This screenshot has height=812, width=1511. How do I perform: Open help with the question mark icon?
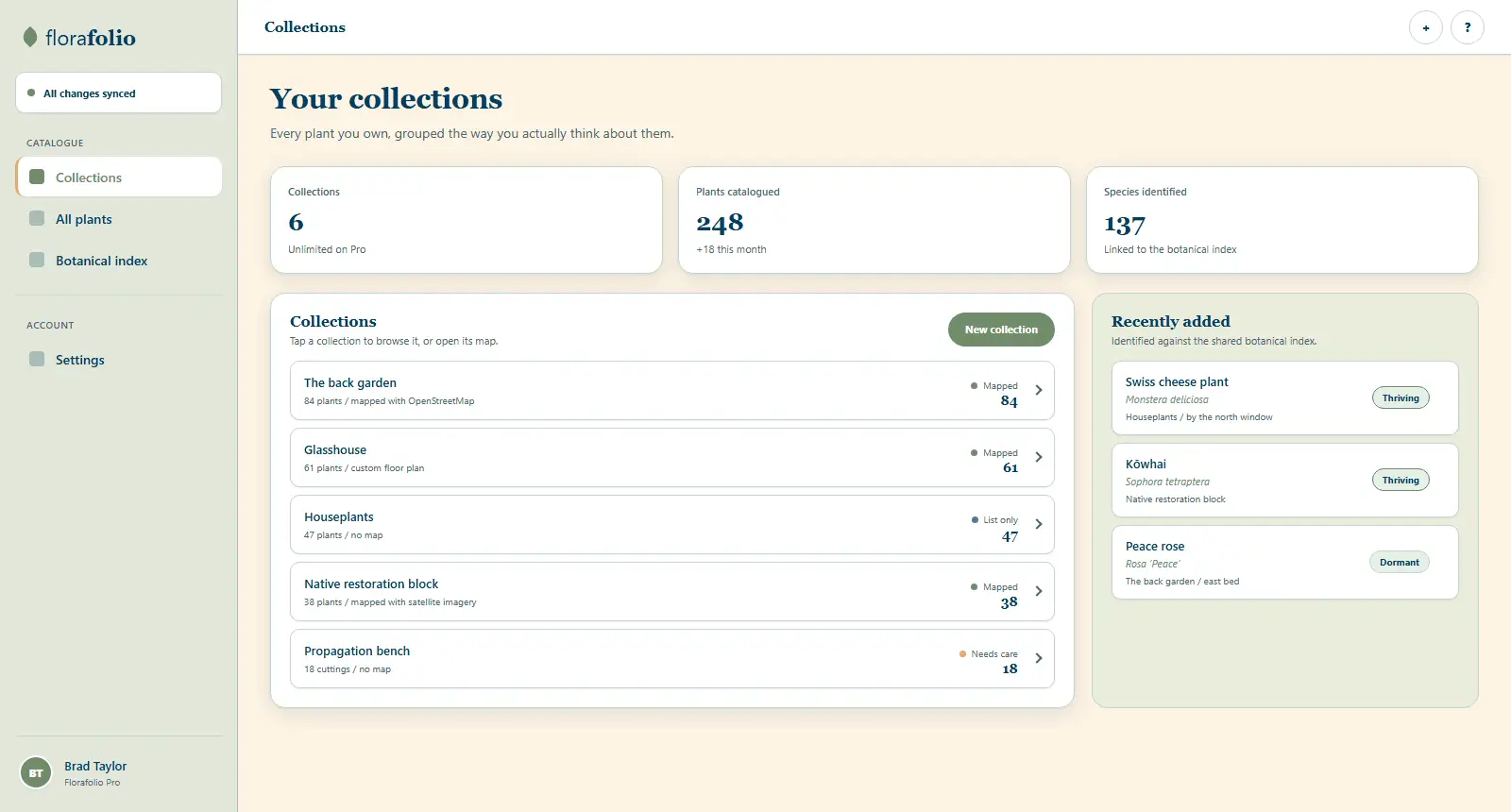1468,27
